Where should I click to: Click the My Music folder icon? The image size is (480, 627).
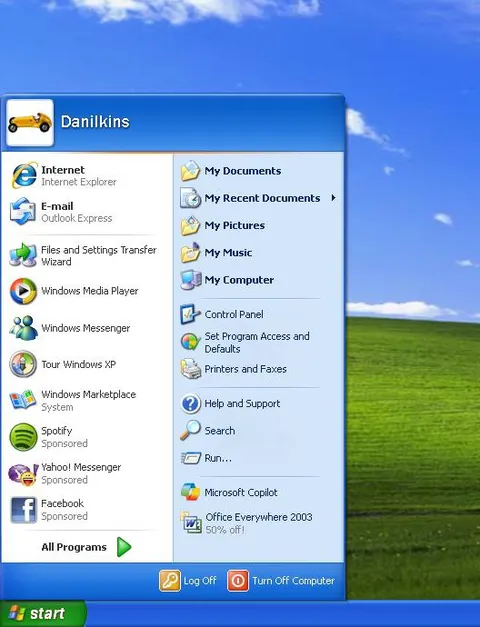pyautogui.click(x=190, y=252)
